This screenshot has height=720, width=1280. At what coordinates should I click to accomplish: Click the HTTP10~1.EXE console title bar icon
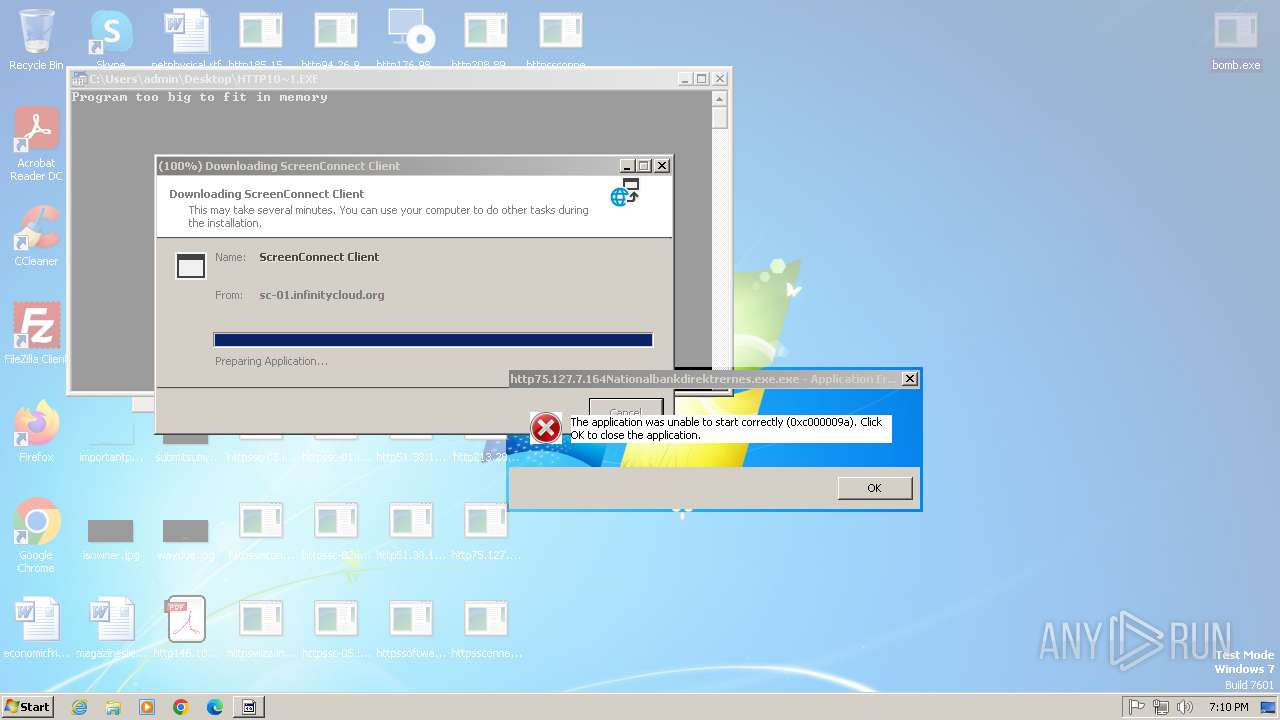pos(79,79)
